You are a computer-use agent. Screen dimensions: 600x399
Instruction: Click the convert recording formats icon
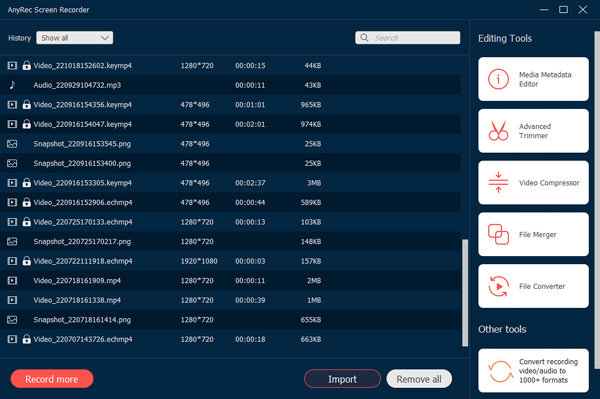pos(500,371)
